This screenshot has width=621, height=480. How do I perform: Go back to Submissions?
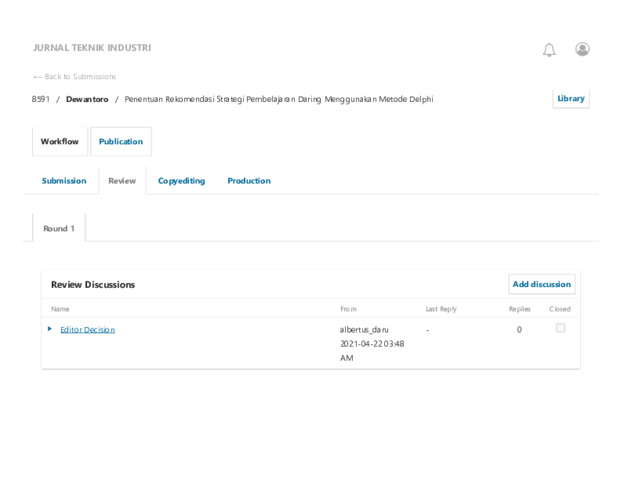(75, 77)
